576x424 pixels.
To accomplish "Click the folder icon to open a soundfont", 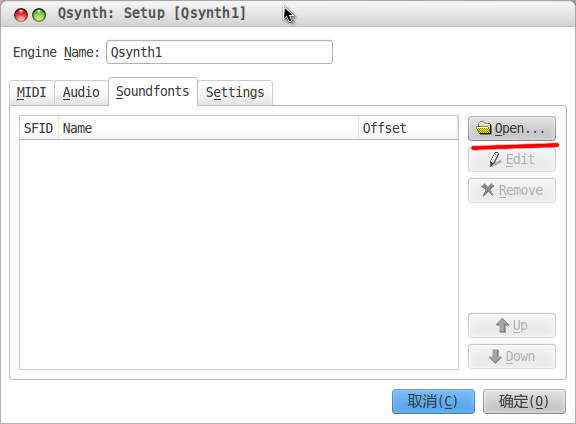I will (483, 129).
